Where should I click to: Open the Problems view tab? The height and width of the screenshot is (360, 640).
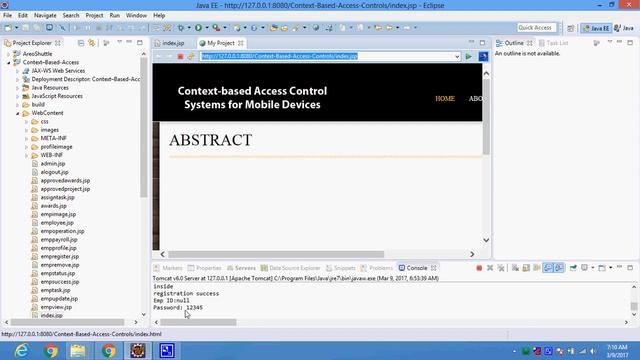376,268
